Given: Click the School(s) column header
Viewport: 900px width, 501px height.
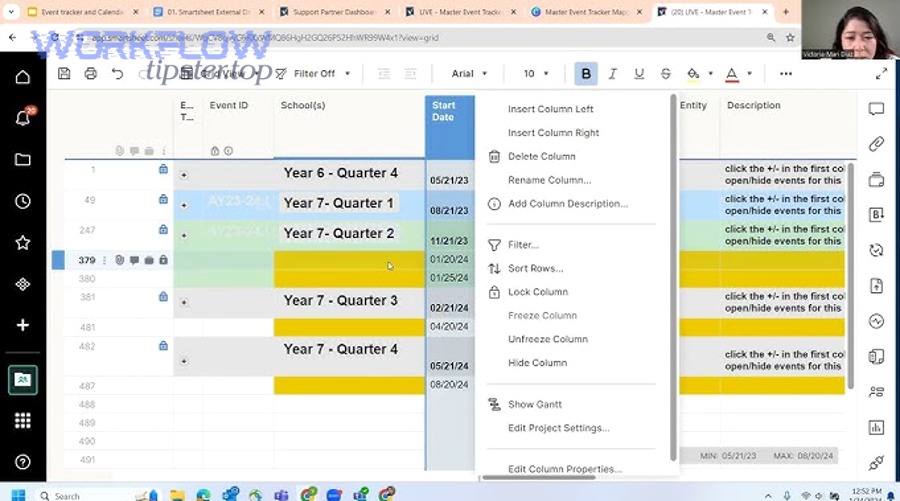Looking at the screenshot, I should (x=349, y=127).
